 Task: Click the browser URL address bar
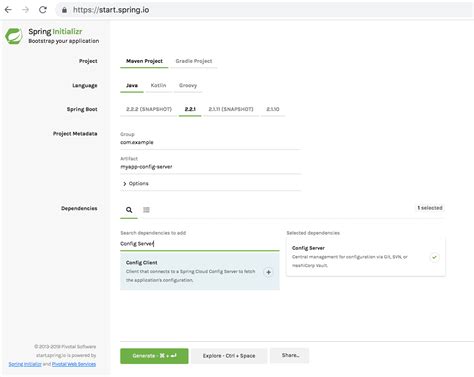click(263, 10)
